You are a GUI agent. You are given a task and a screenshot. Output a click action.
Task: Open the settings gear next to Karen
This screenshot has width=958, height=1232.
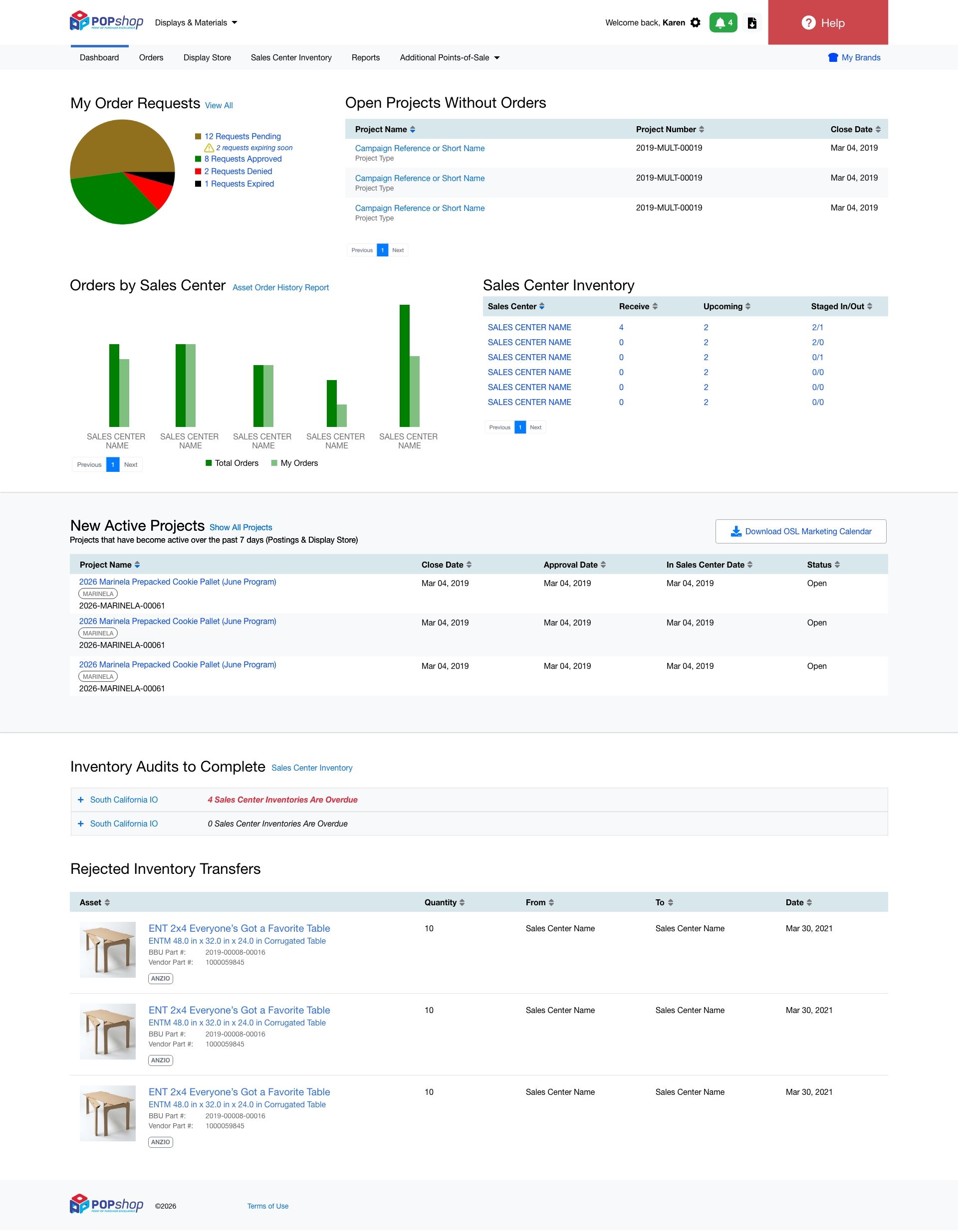point(695,22)
